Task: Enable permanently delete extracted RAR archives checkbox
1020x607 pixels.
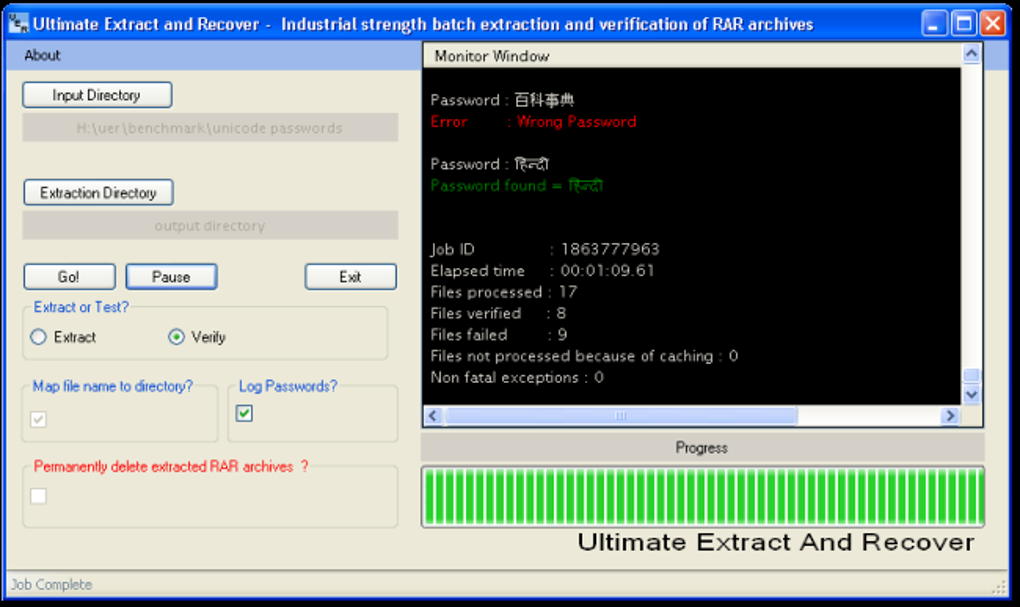Action: coord(38,496)
